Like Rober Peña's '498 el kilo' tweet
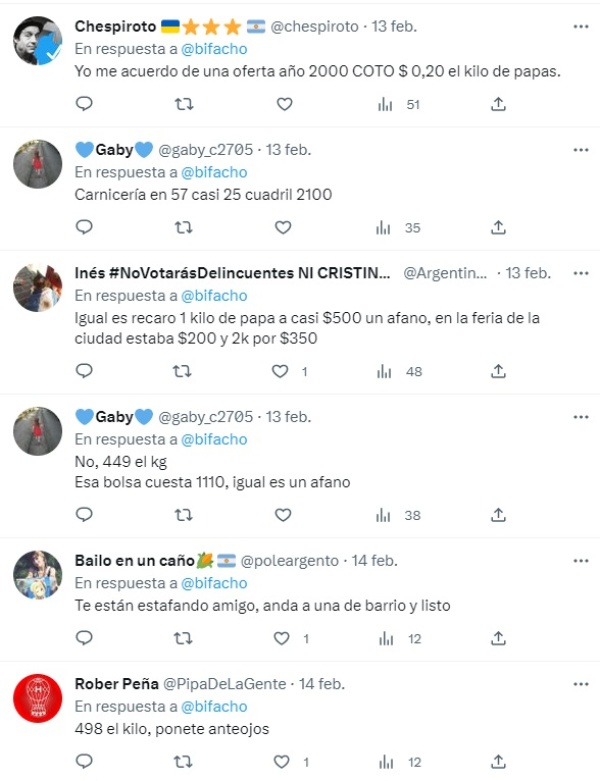 tap(283, 762)
